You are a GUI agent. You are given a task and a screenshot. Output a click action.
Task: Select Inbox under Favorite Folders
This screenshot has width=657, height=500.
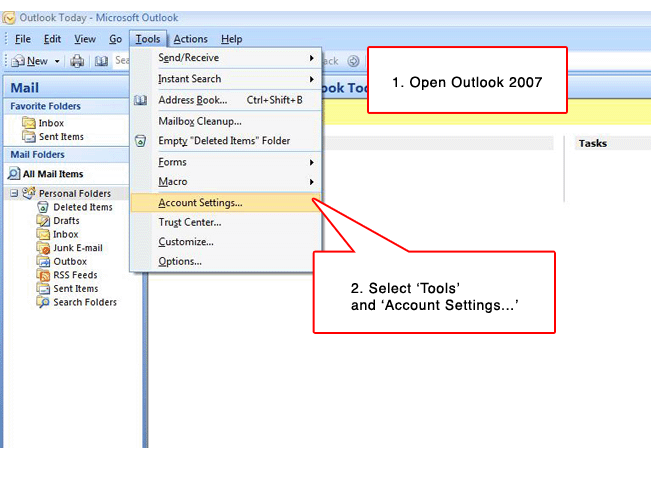(x=51, y=123)
